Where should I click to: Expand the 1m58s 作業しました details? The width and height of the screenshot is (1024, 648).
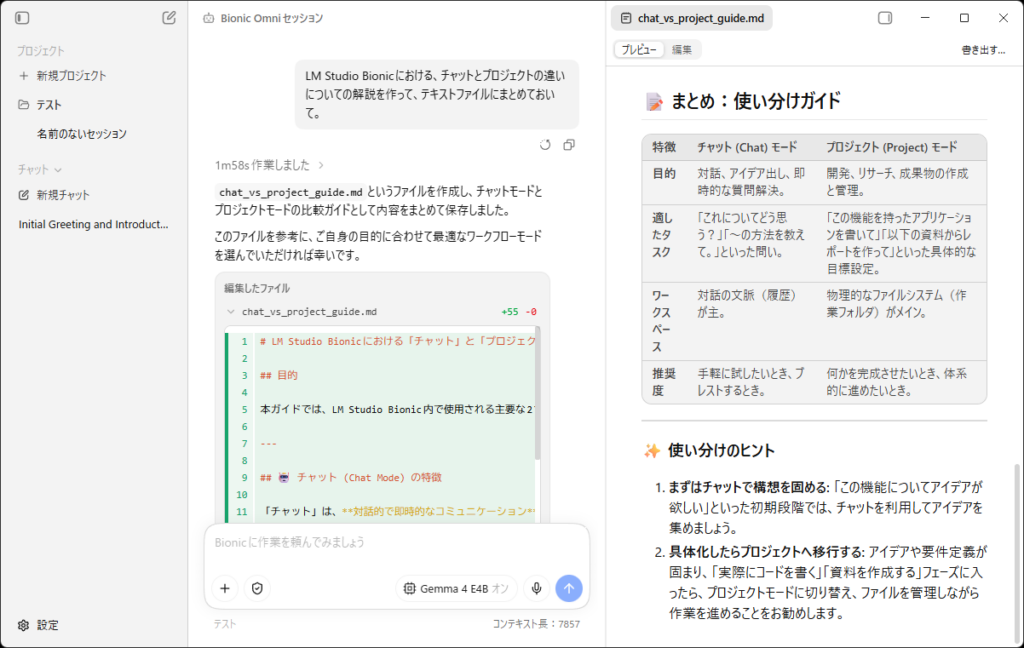coord(270,165)
